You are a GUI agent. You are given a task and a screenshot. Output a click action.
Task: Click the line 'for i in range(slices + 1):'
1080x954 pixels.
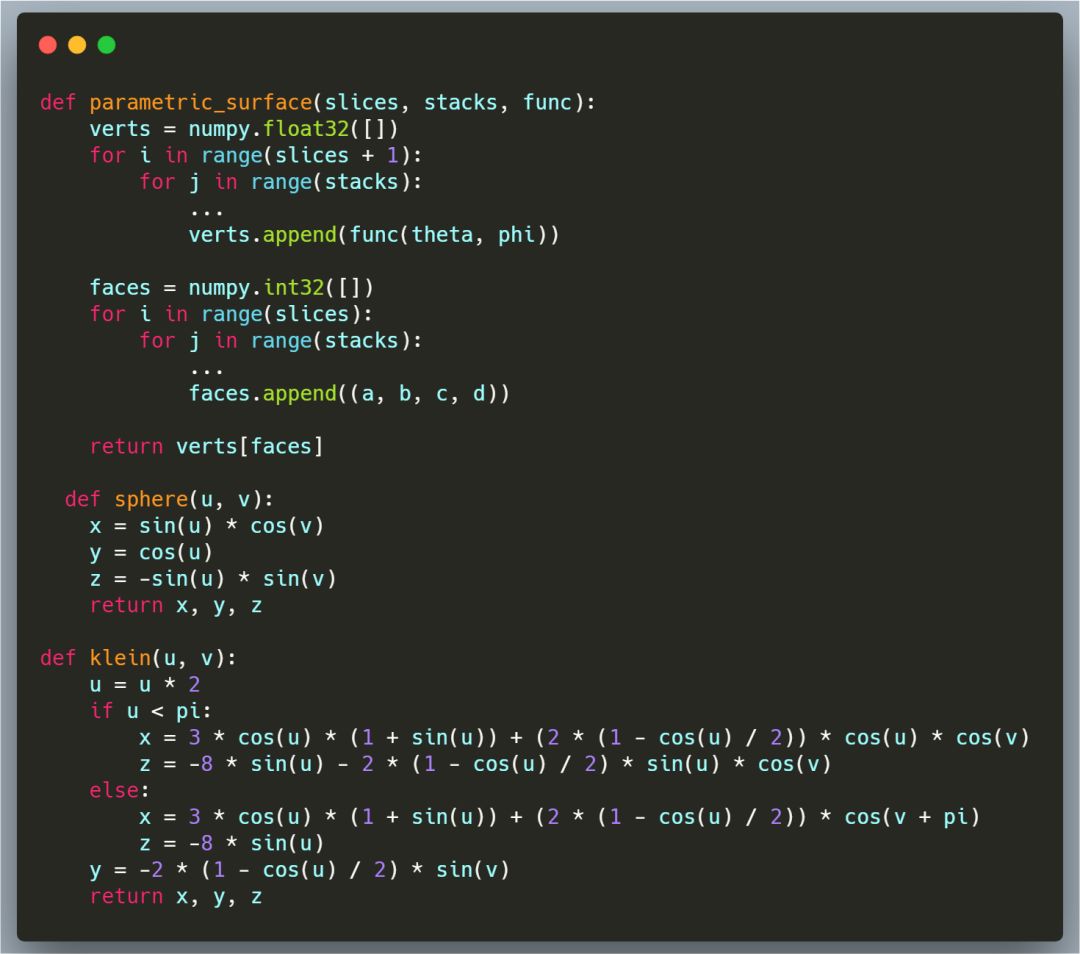256,156
